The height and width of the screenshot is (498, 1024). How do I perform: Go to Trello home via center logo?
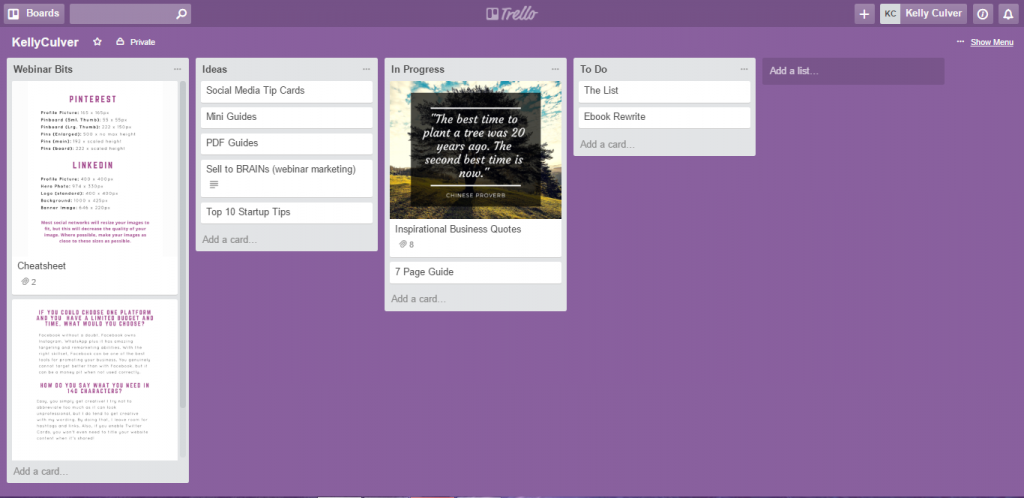pyautogui.click(x=512, y=14)
